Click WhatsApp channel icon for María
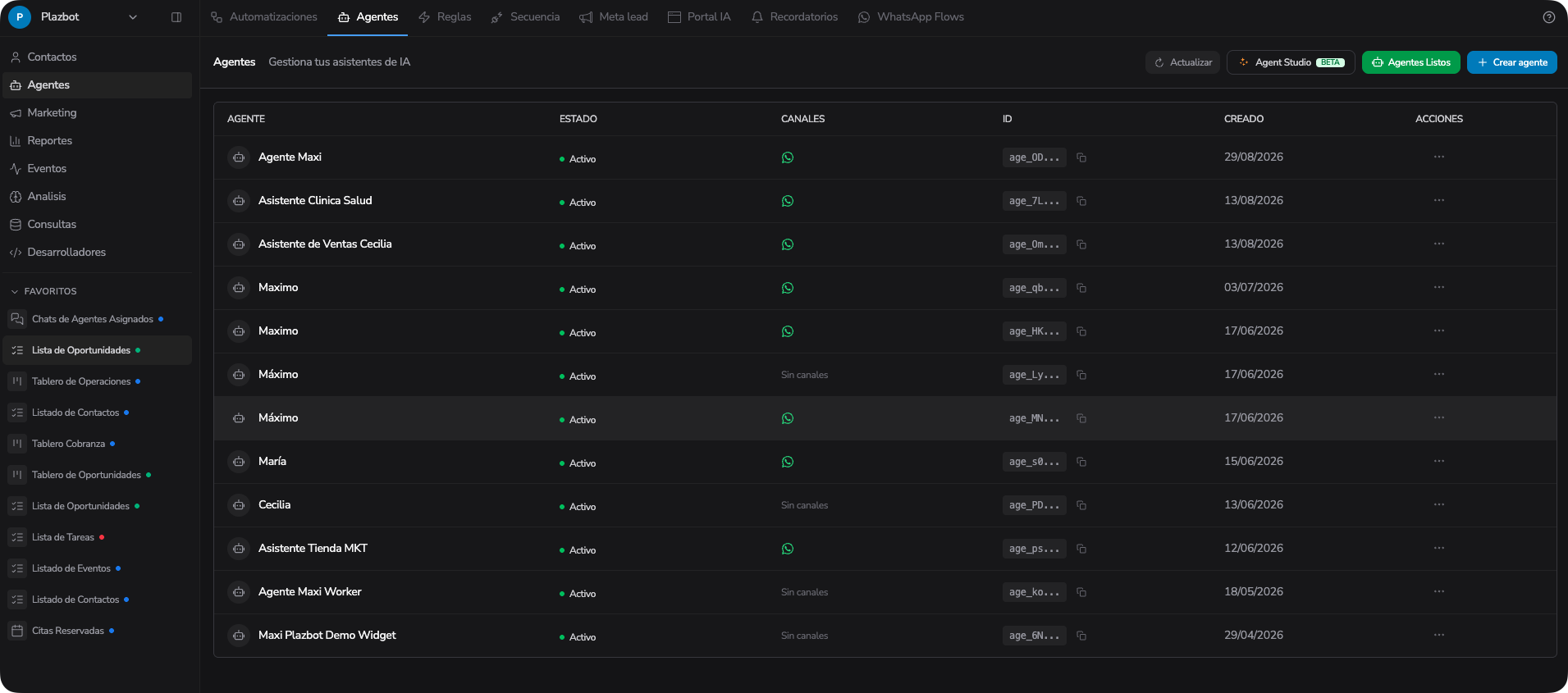 (x=788, y=462)
